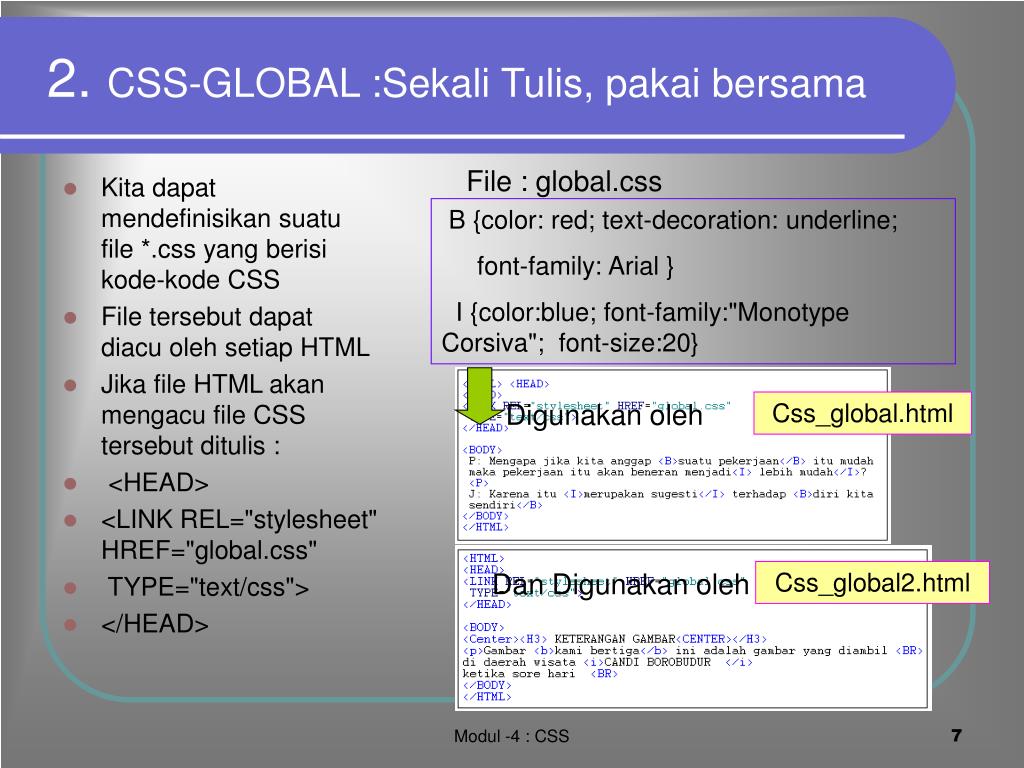Select the line "<LINK REL="stylesheet" HREF="global.css"" bullet

tap(239, 534)
